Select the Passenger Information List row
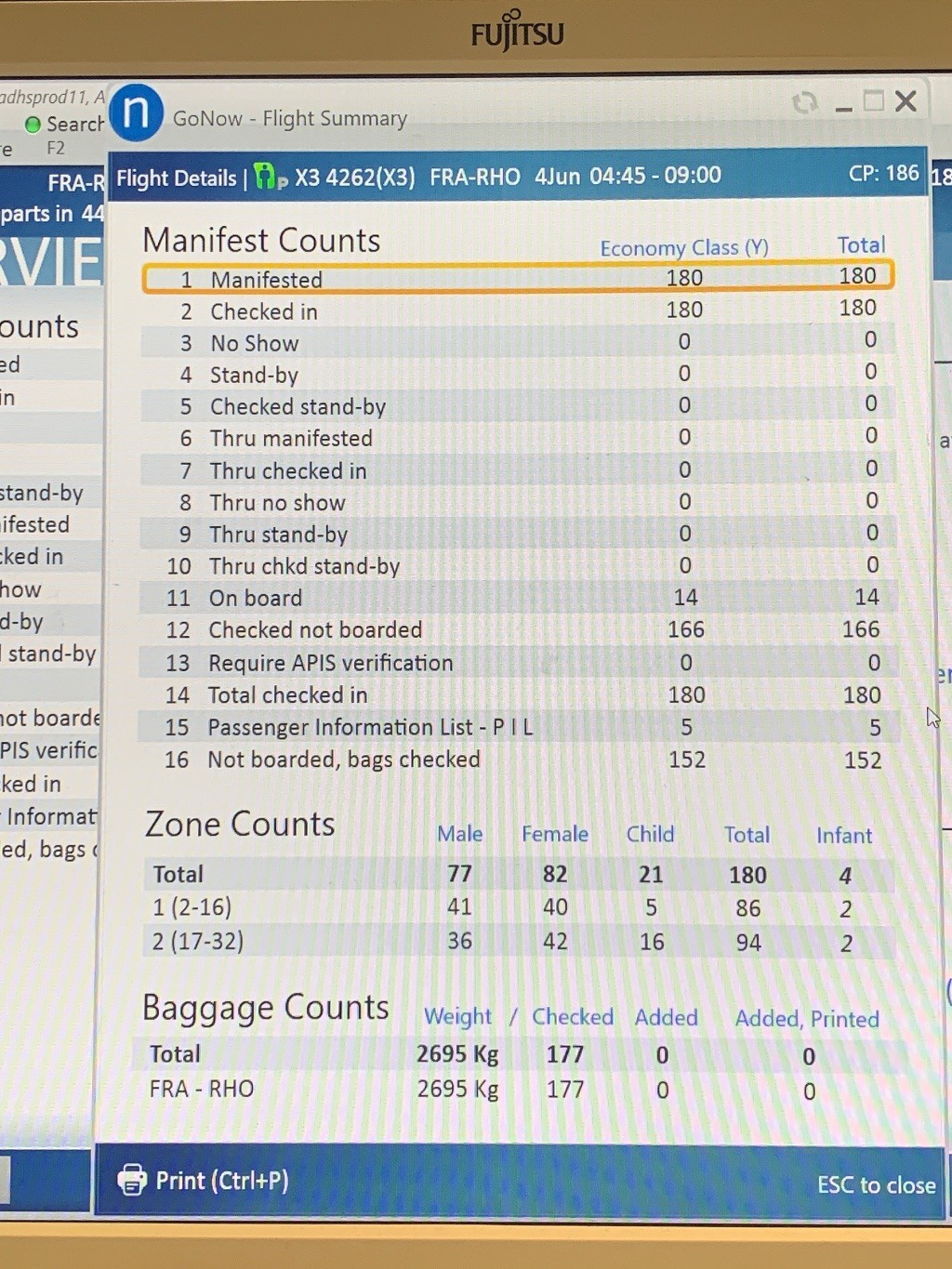This screenshot has width=952, height=1269. tap(517, 727)
